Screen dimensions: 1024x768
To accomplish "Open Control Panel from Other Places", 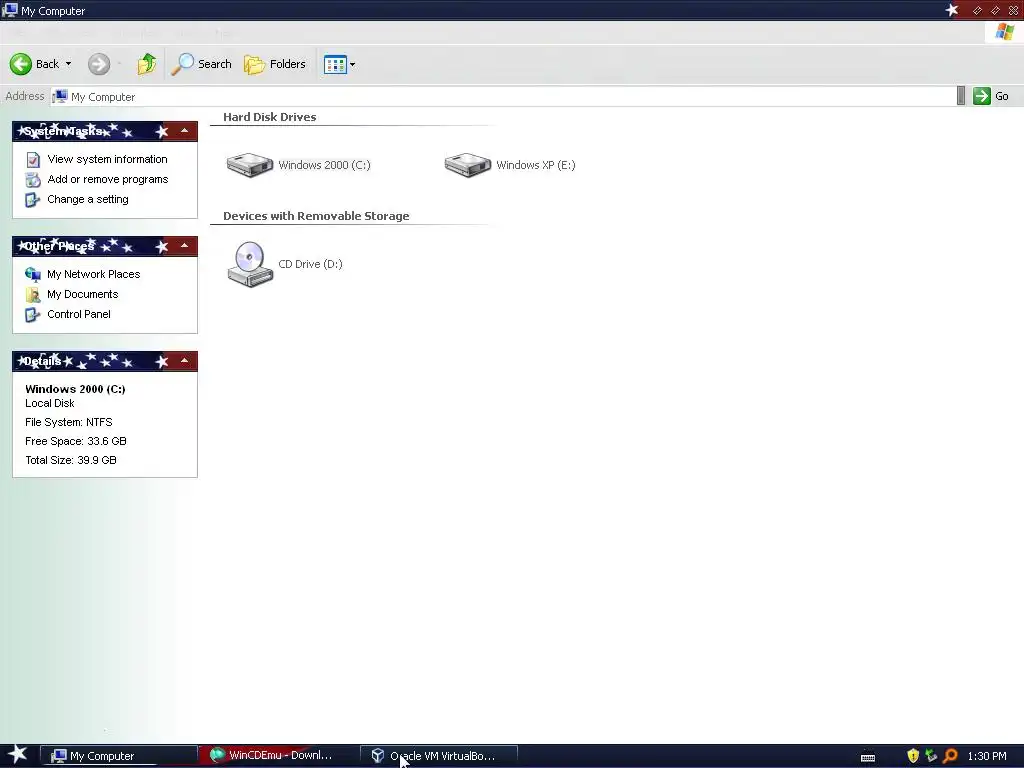I will 78,314.
